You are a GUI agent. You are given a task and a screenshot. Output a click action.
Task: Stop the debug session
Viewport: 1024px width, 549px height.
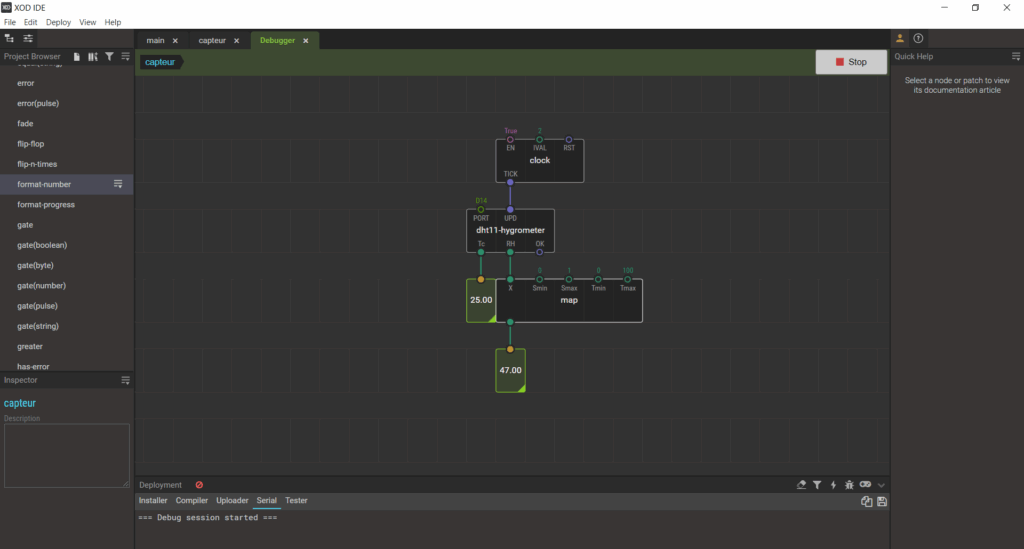[x=851, y=62]
